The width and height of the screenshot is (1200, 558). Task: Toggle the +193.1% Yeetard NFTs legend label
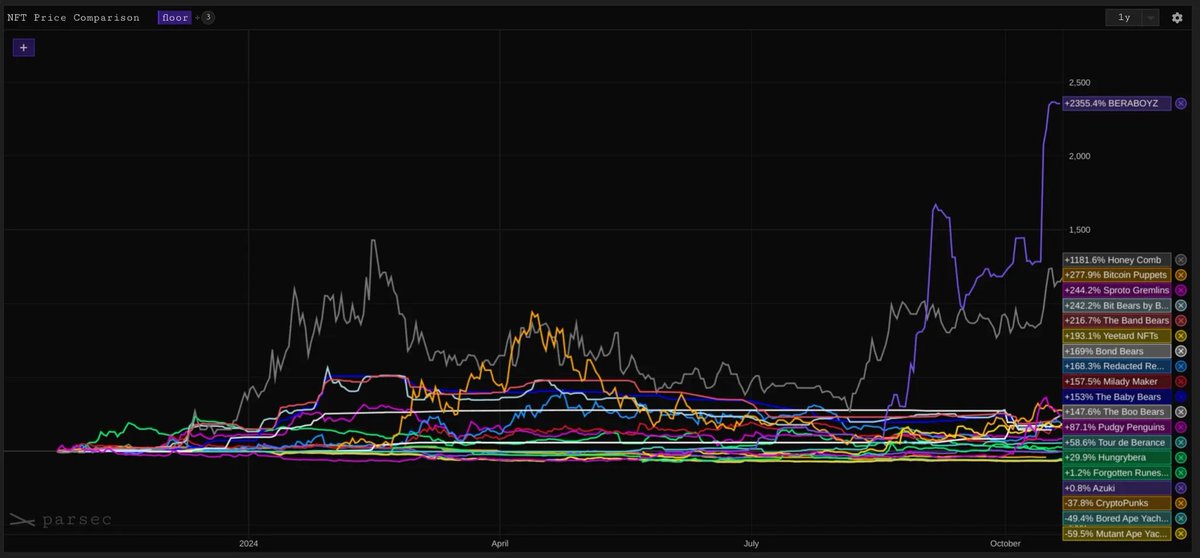pos(1116,336)
